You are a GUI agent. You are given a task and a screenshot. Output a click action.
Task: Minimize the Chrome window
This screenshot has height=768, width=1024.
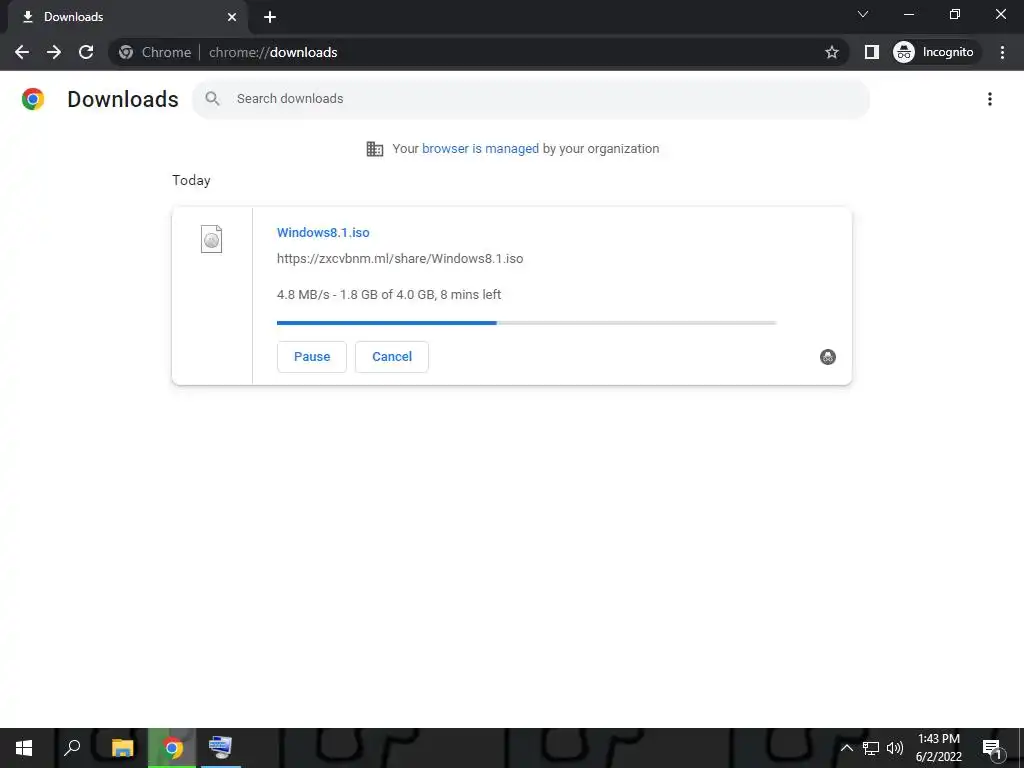(908, 14)
